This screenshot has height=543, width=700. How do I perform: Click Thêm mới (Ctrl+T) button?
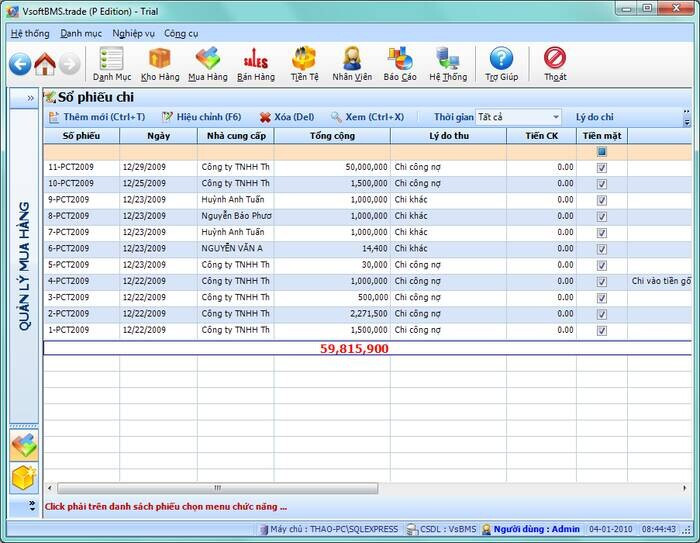tap(96, 117)
